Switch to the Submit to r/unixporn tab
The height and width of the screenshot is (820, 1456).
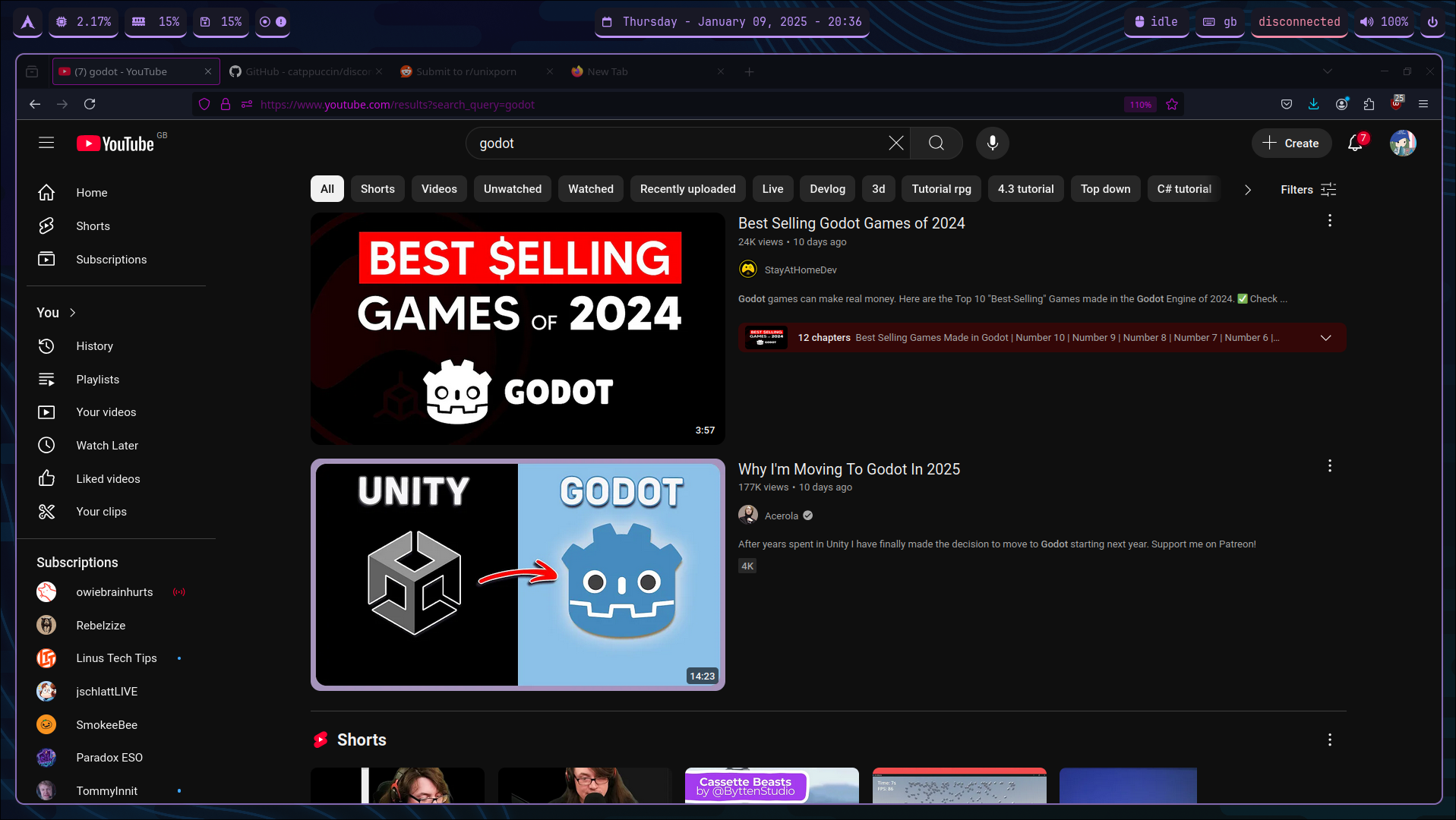click(466, 71)
